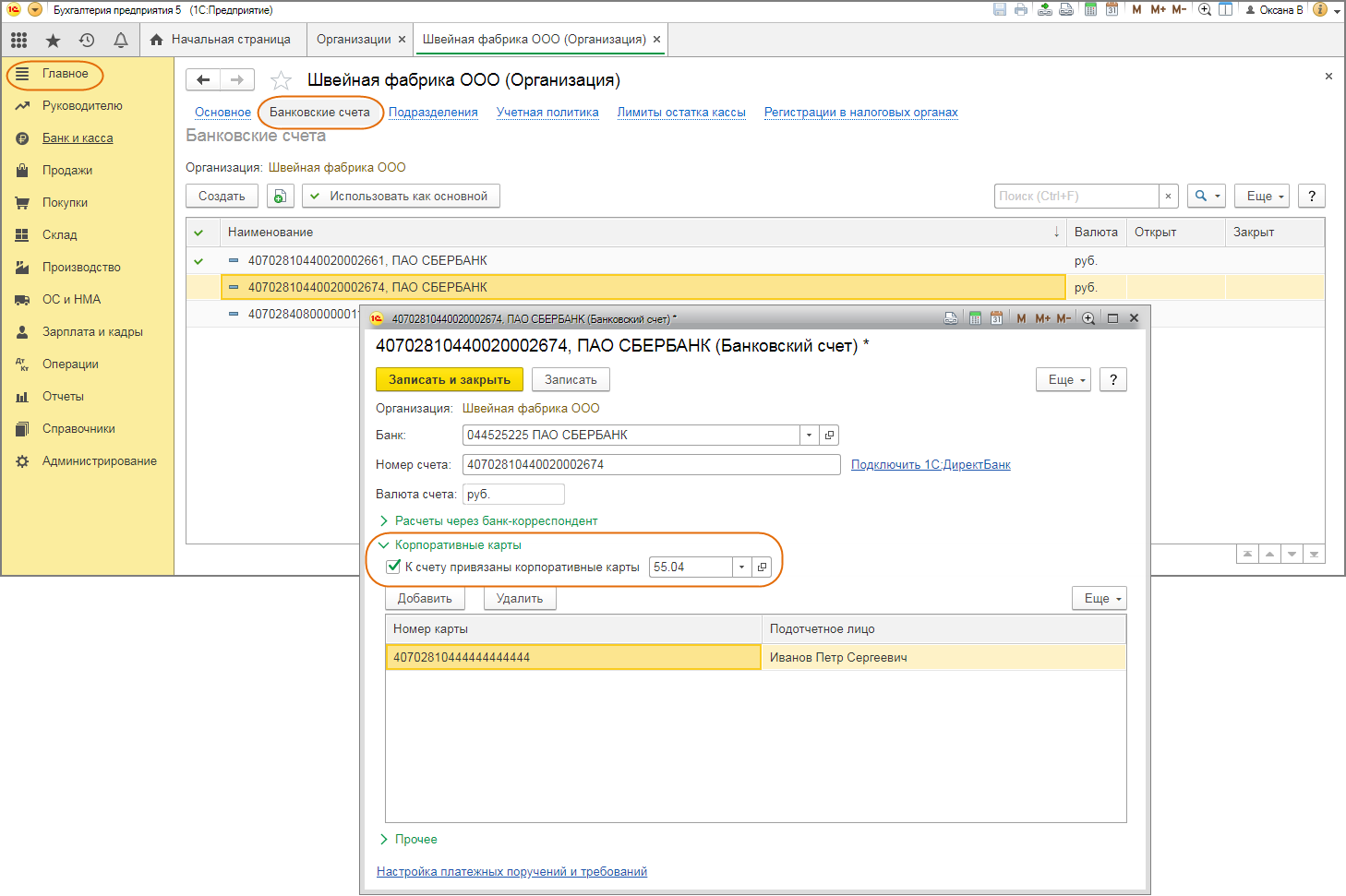Open Администрирование in the sidebar

tap(100, 461)
